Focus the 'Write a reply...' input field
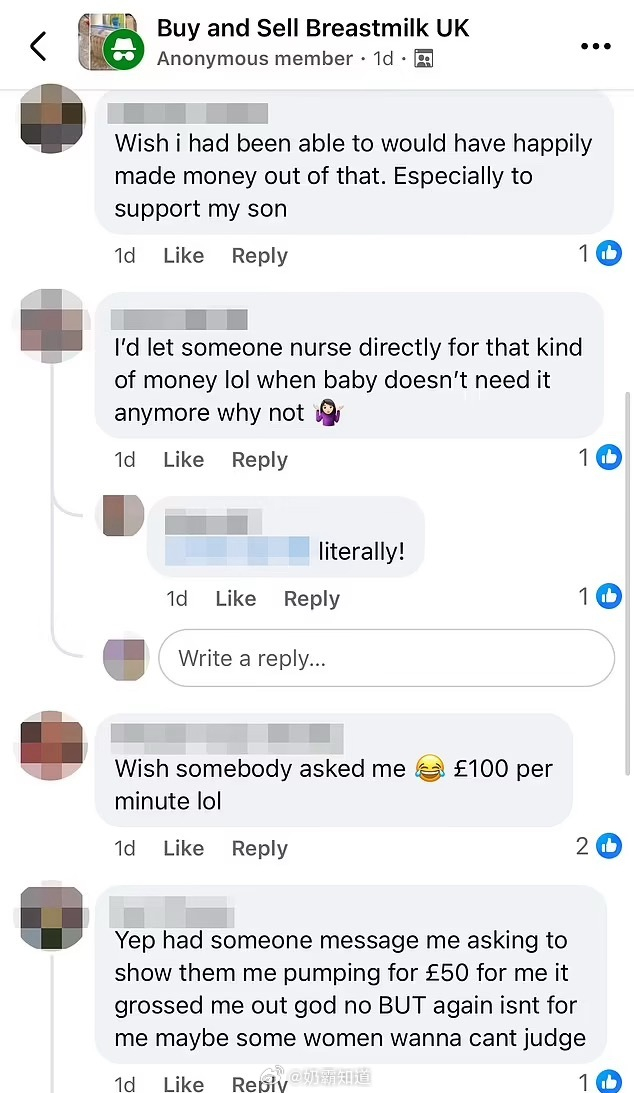Viewport: 634px width, 1093px height. tap(387, 658)
